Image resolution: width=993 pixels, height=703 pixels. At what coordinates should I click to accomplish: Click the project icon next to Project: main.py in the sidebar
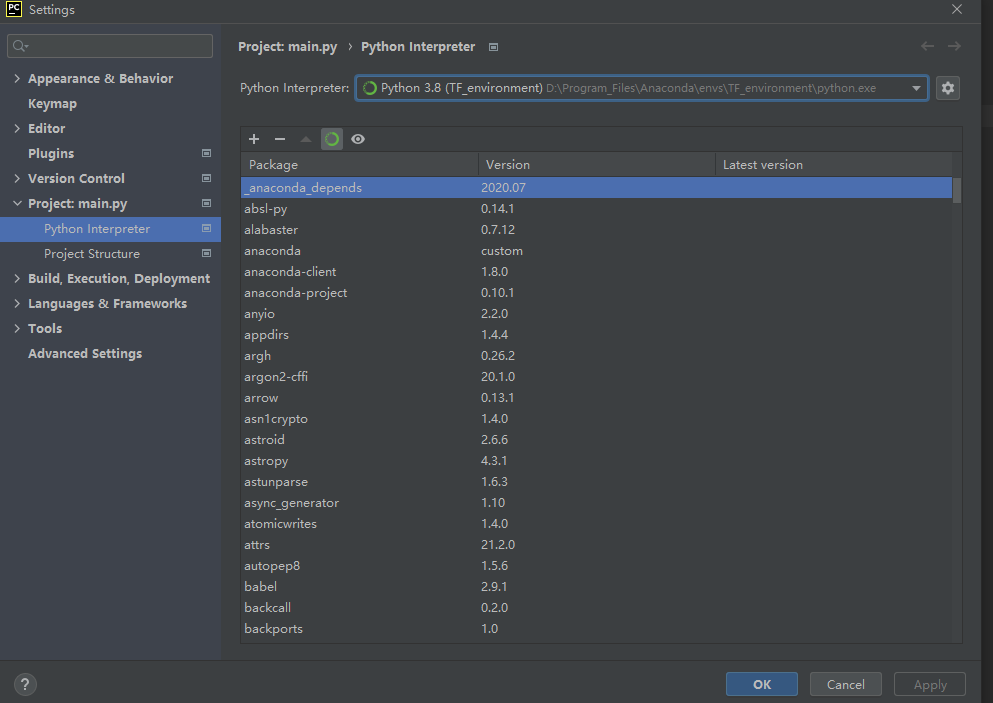tap(206, 203)
